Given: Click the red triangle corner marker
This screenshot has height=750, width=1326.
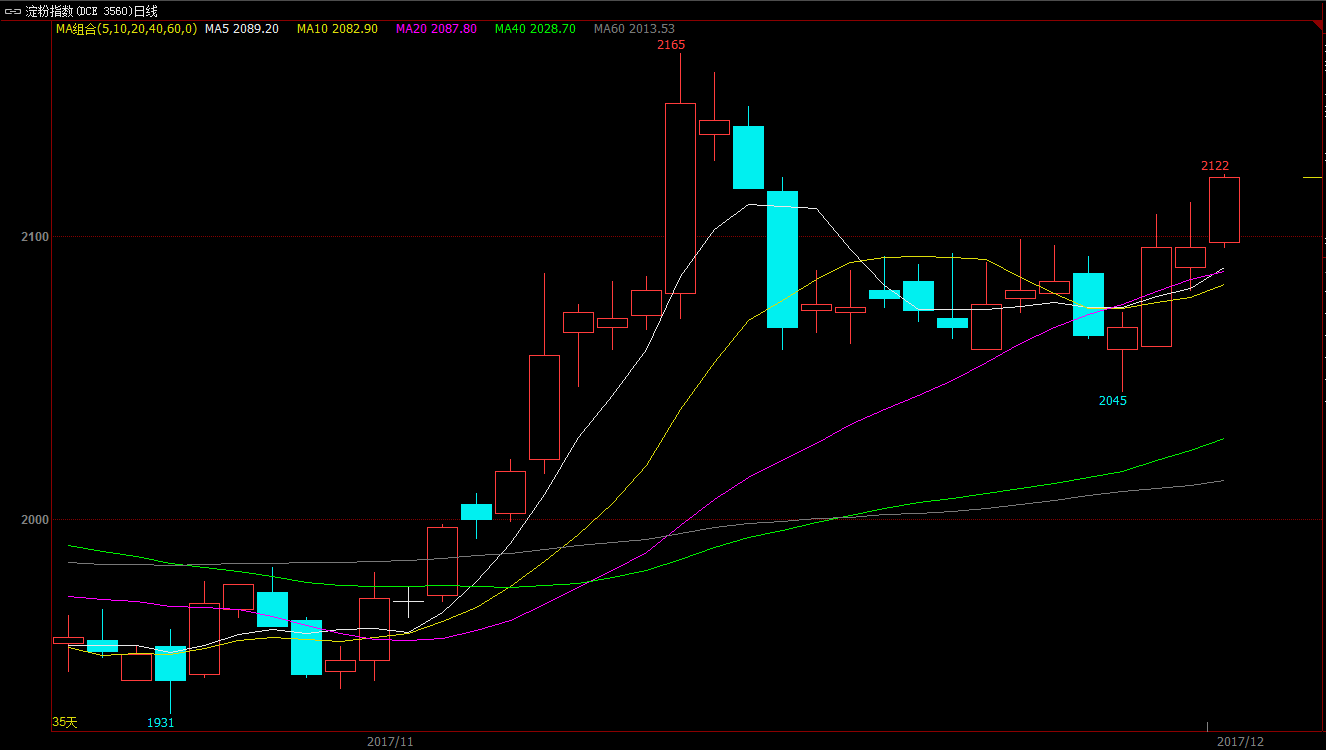Looking at the screenshot, I should click(x=1320, y=26).
